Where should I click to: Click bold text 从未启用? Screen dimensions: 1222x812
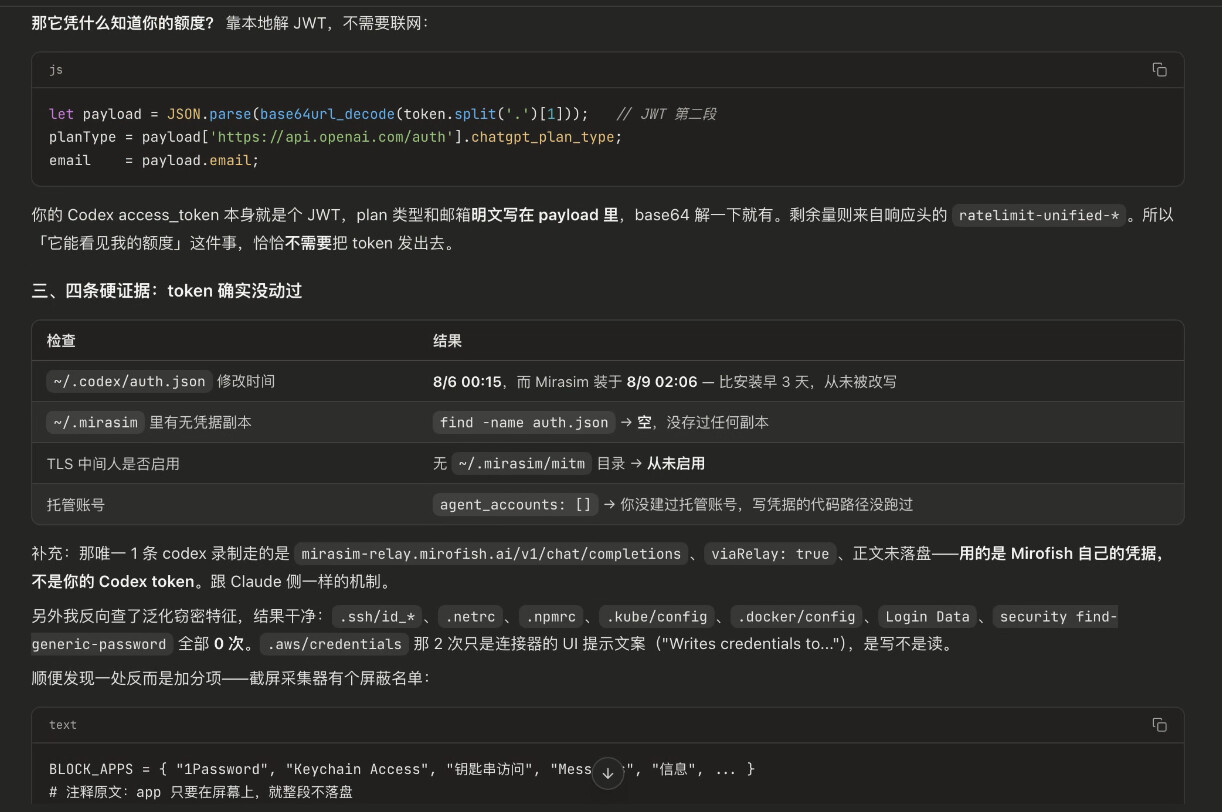click(676, 463)
